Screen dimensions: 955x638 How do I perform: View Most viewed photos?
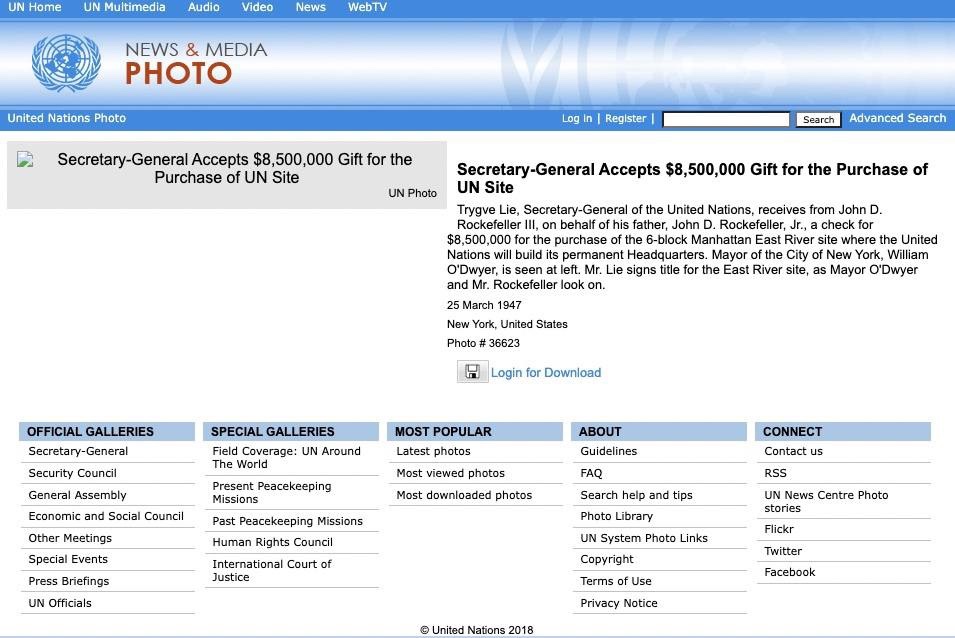point(451,473)
